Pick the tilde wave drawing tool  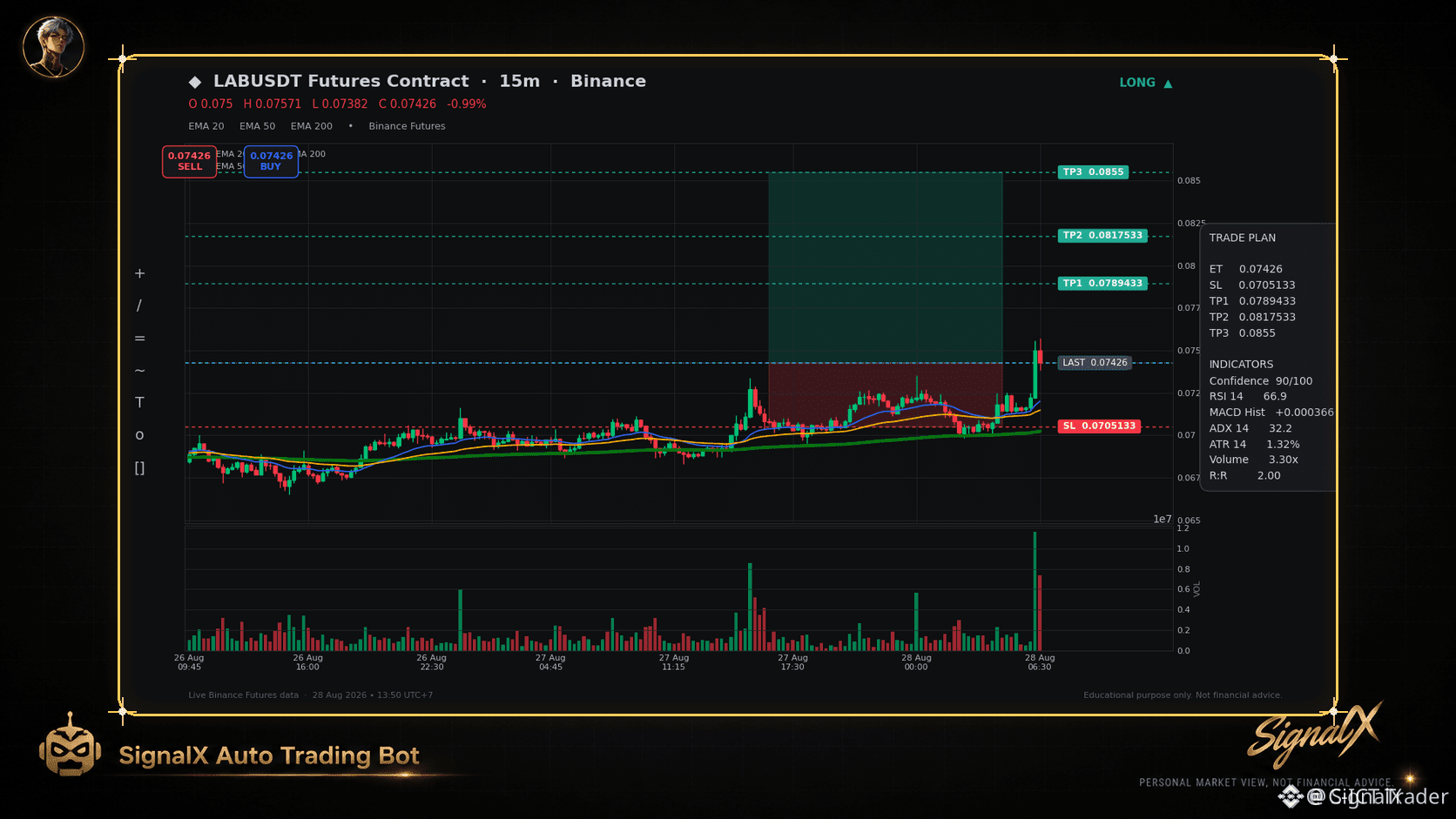[x=139, y=371]
